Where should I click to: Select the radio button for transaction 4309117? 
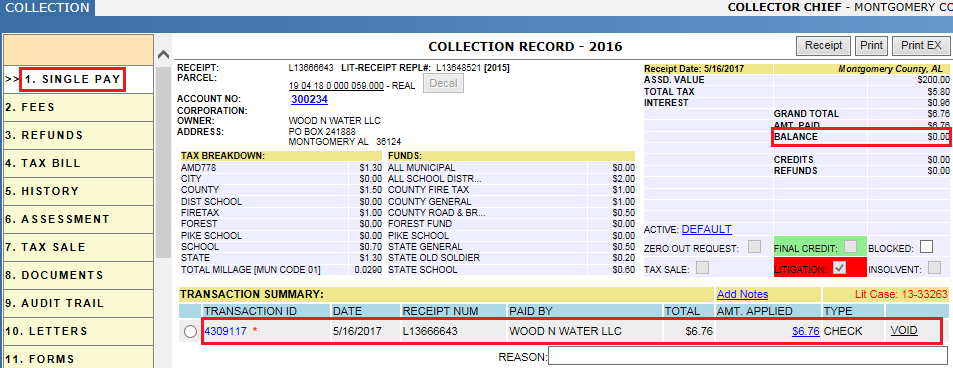190,332
